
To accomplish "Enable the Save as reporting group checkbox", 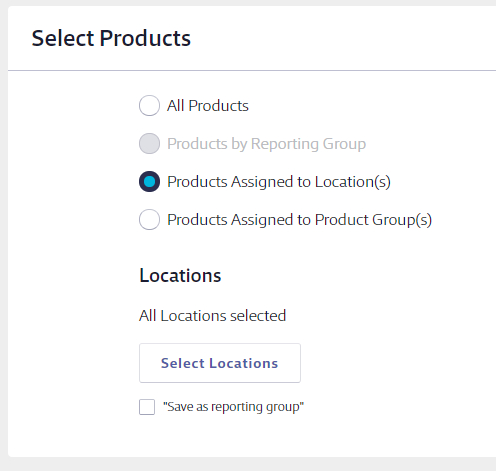I will click(x=147, y=407).
